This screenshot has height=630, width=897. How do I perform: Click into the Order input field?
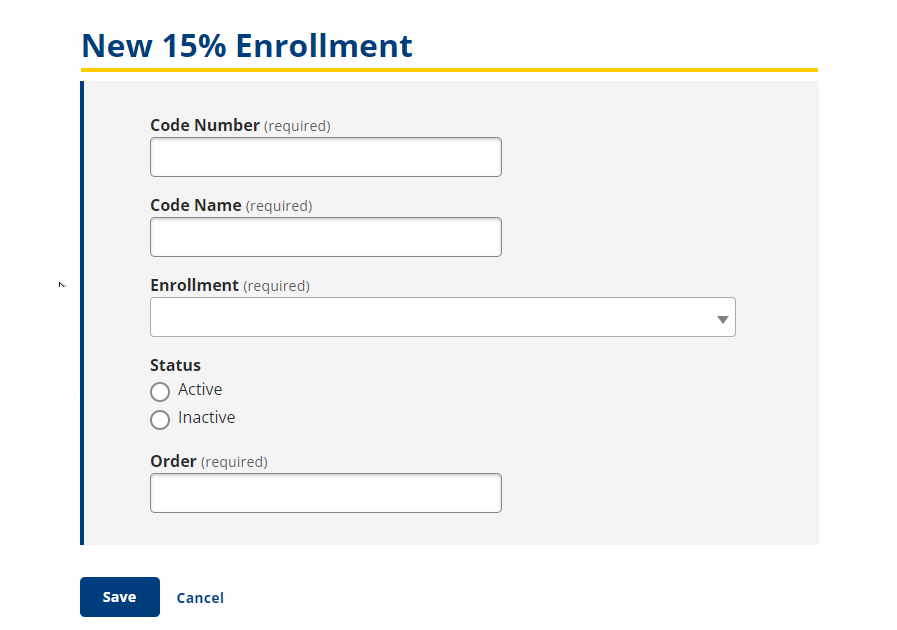pos(325,493)
